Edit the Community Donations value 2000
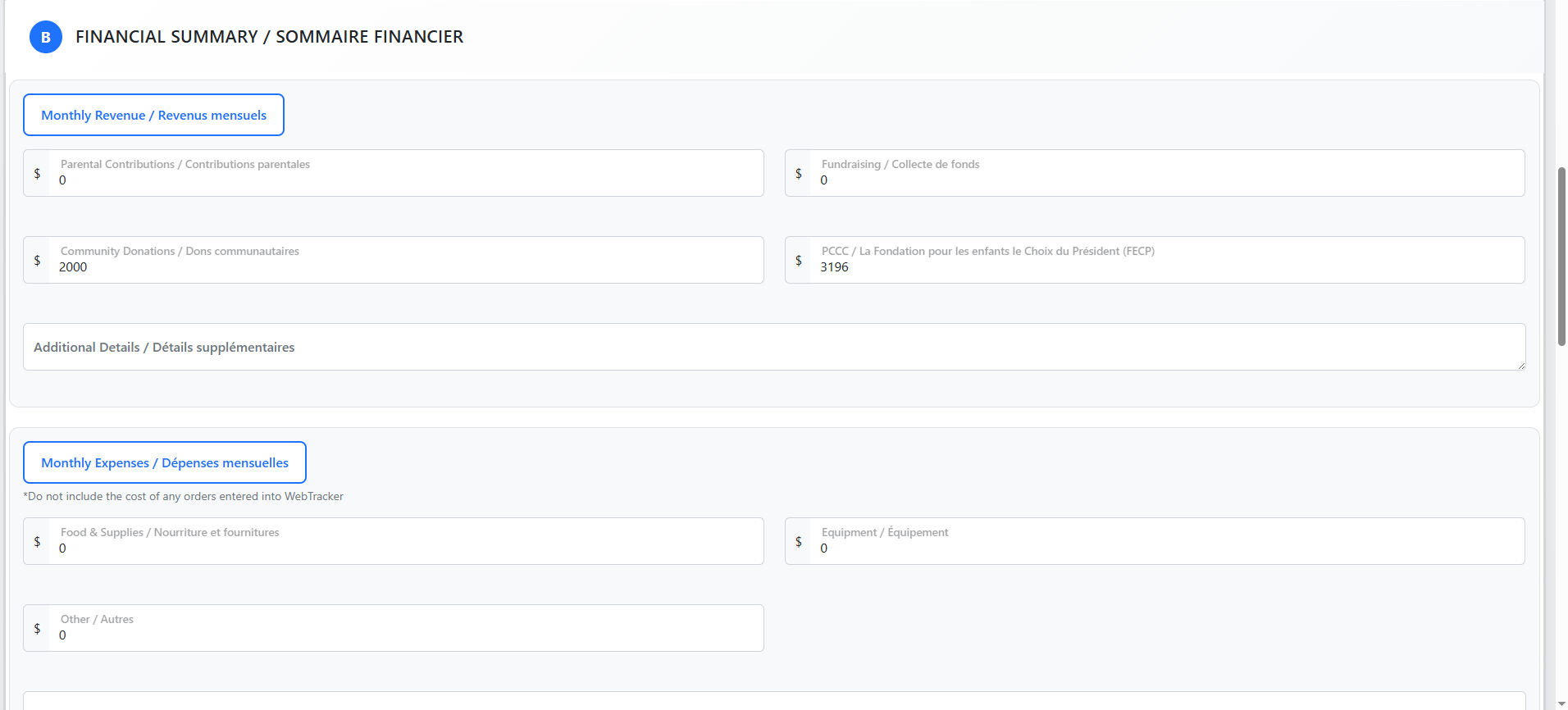This screenshot has width=1568, height=710. (x=406, y=266)
